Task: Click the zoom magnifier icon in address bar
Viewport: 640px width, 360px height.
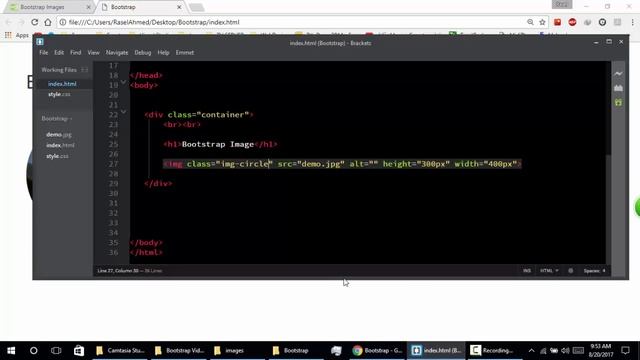Action: tap(530, 22)
